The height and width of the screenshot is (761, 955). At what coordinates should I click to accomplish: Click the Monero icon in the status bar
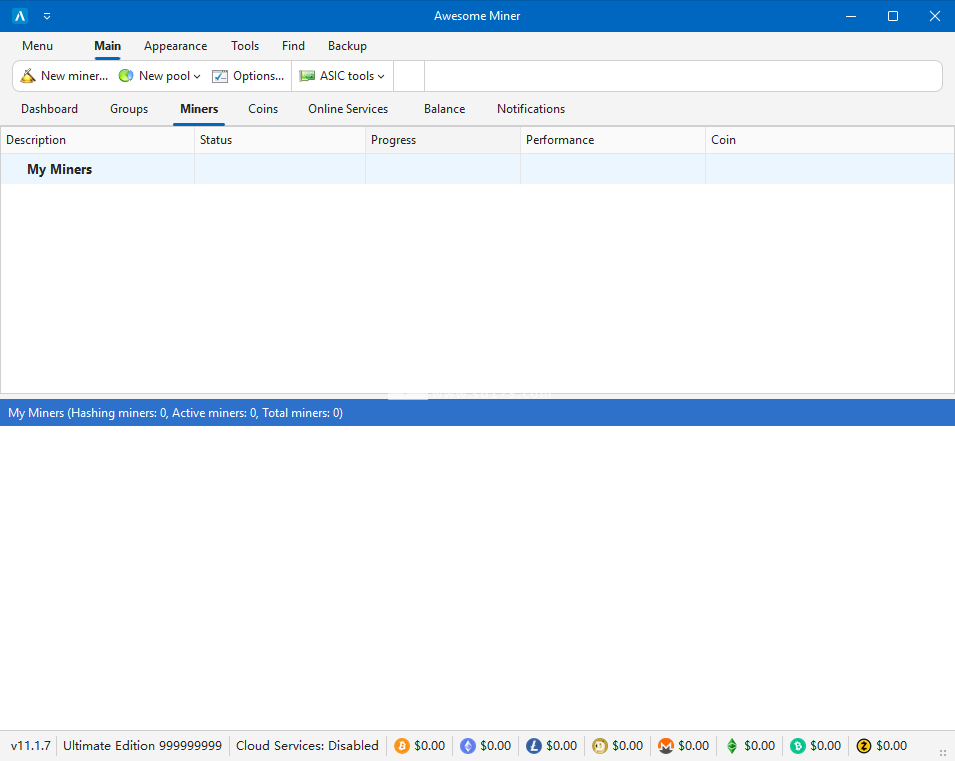(666, 746)
